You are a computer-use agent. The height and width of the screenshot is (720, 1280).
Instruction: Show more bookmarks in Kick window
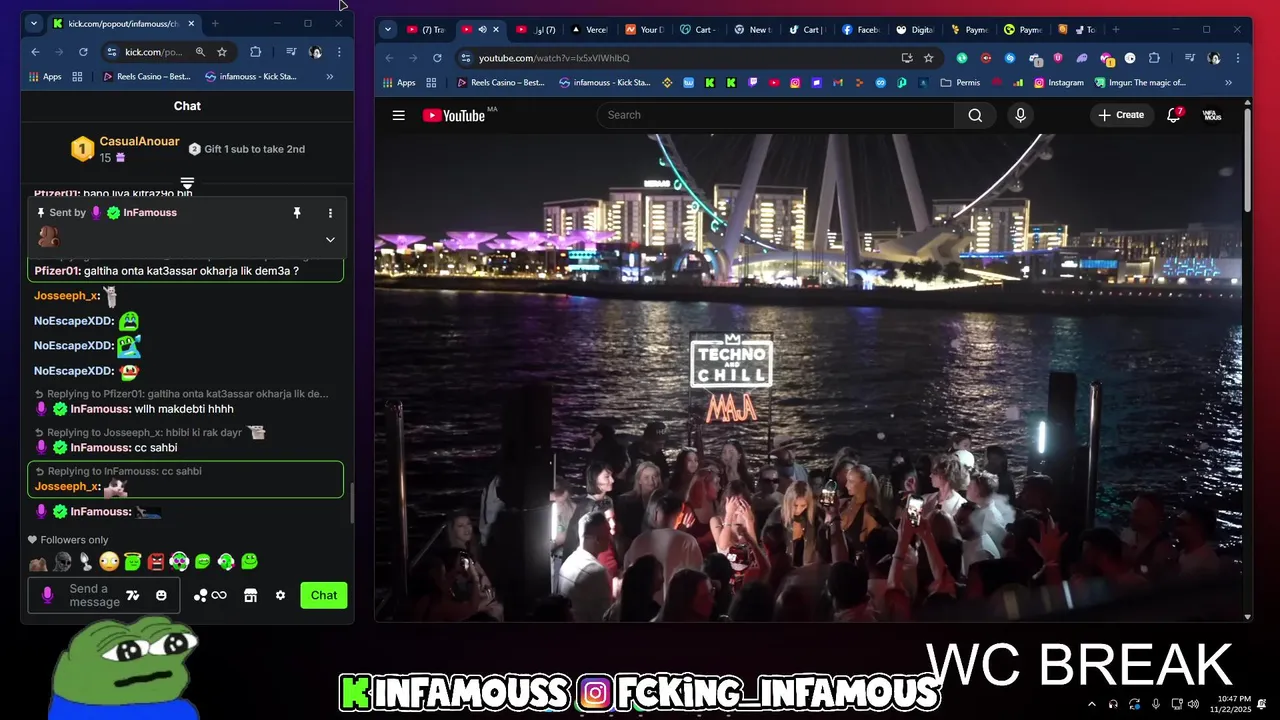[x=330, y=76]
